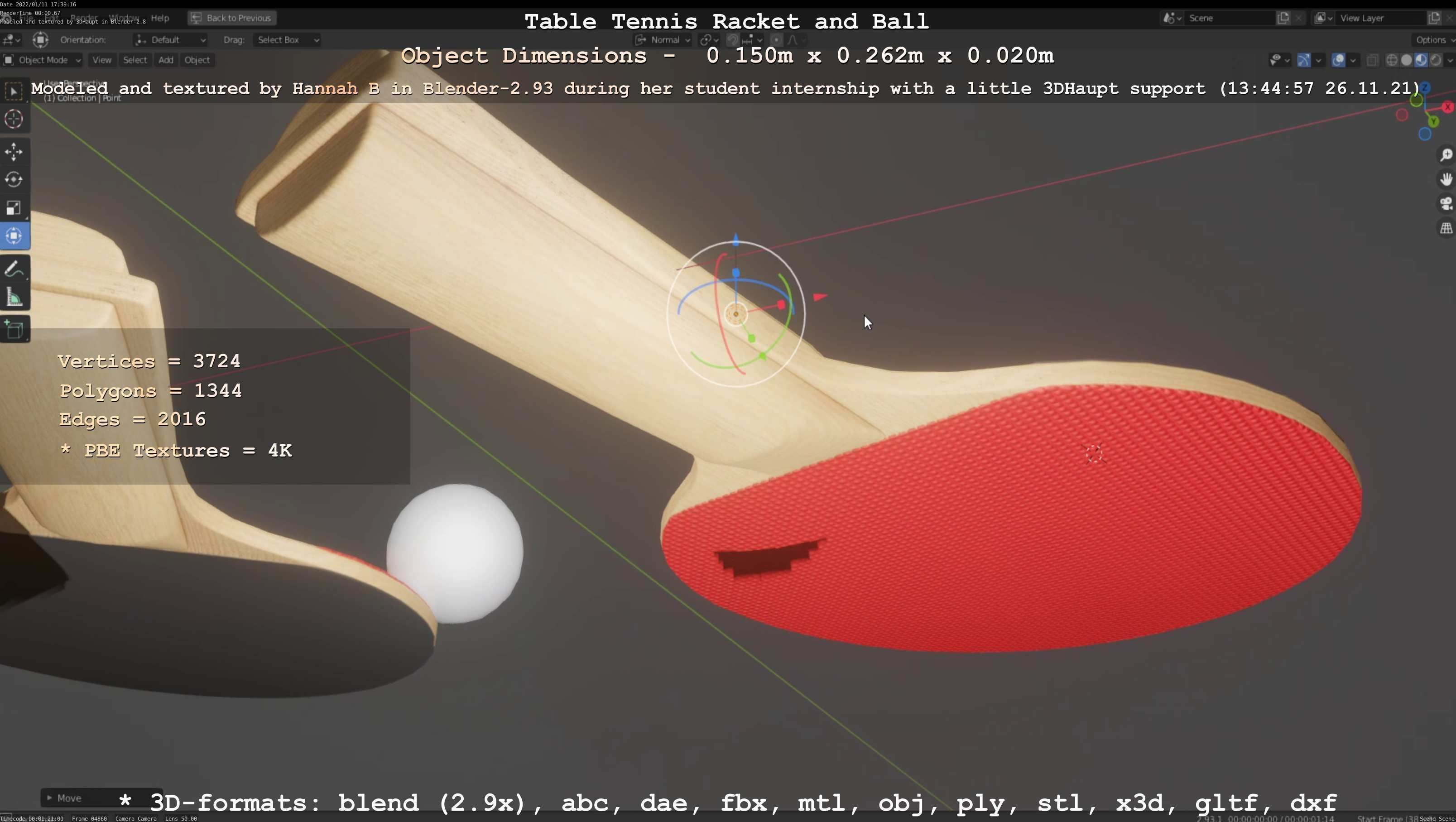Open the Object Mode dropdown
1456x822 pixels.
coord(43,60)
